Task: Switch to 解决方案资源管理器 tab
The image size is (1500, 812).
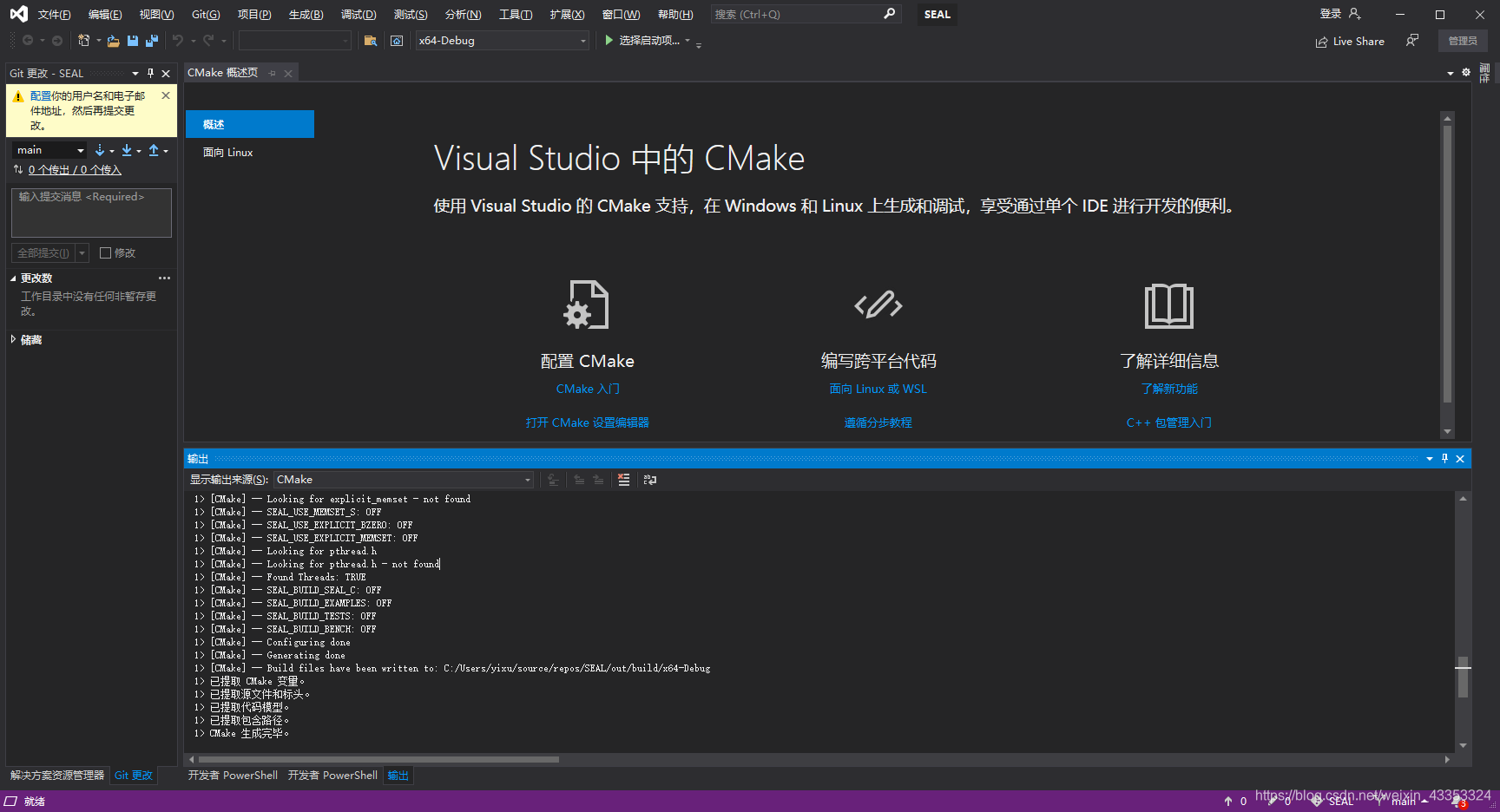Action: [x=57, y=776]
